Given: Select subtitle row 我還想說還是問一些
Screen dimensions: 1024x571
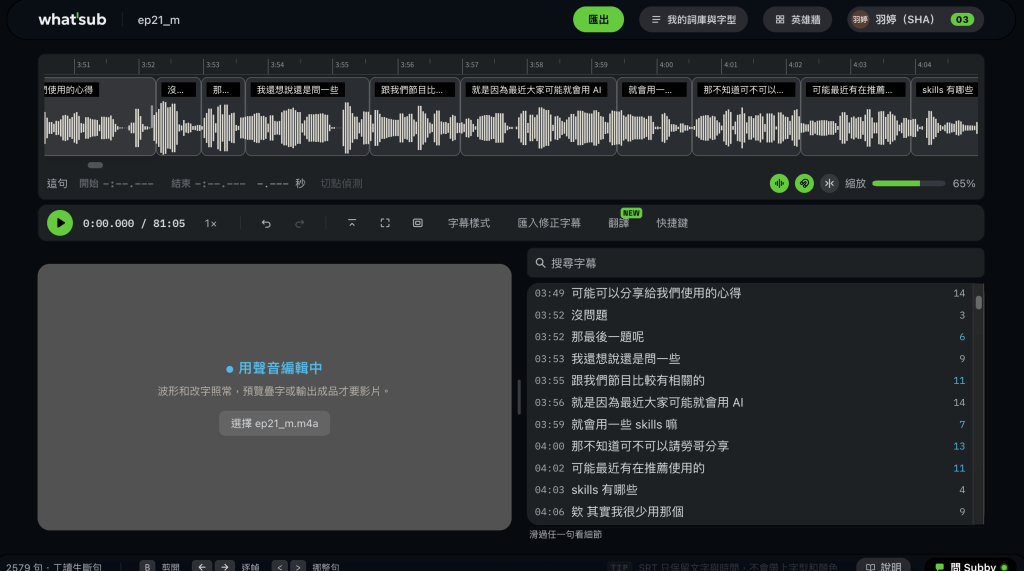Looking at the screenshot, I should tap(750, 359).
